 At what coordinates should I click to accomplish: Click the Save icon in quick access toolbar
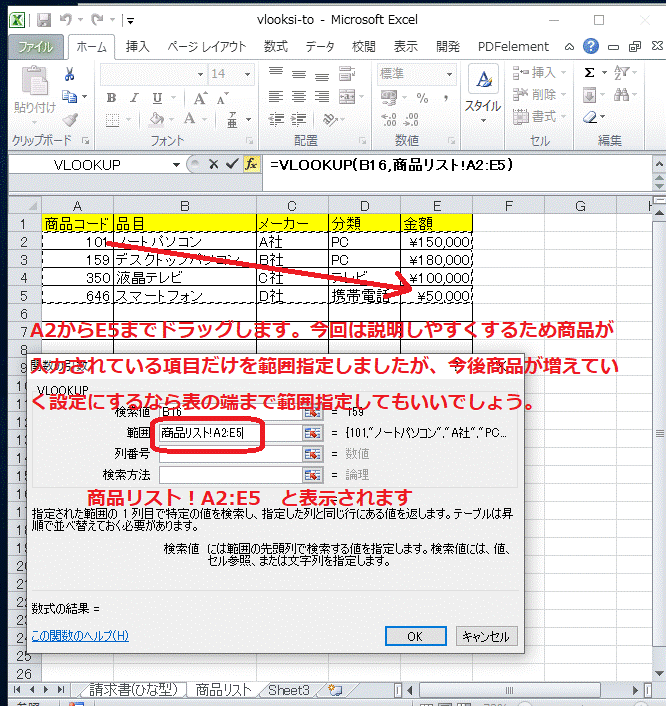pos(41,20)
